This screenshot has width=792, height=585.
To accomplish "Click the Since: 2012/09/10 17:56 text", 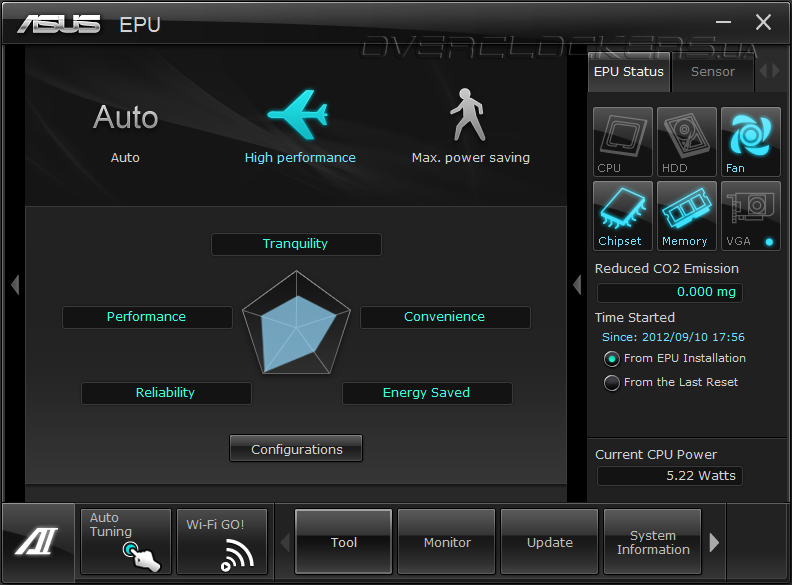I will tap(673, 337).
